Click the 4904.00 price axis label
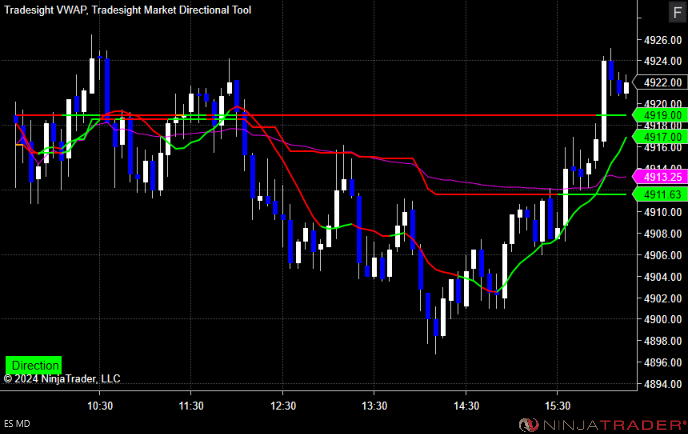Image resolution: width=688 pixels, height=434 pixels. (x=663, y=277)
